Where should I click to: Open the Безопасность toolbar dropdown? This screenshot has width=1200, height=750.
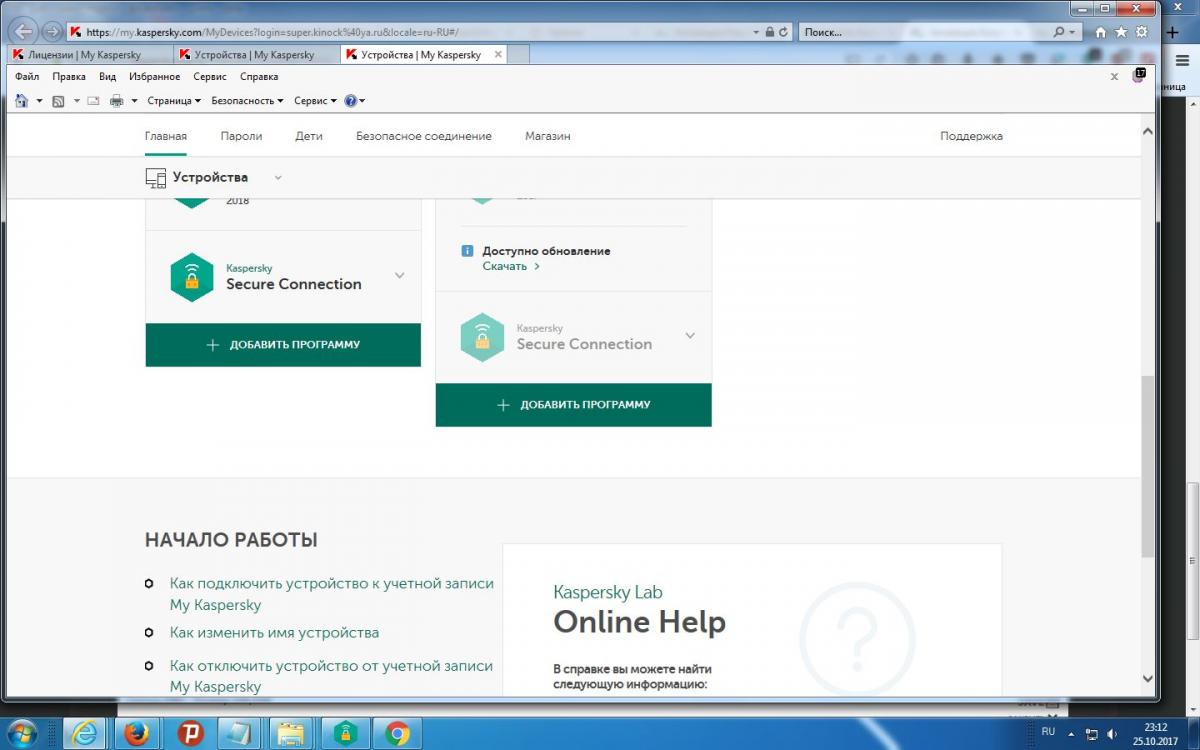247,101
